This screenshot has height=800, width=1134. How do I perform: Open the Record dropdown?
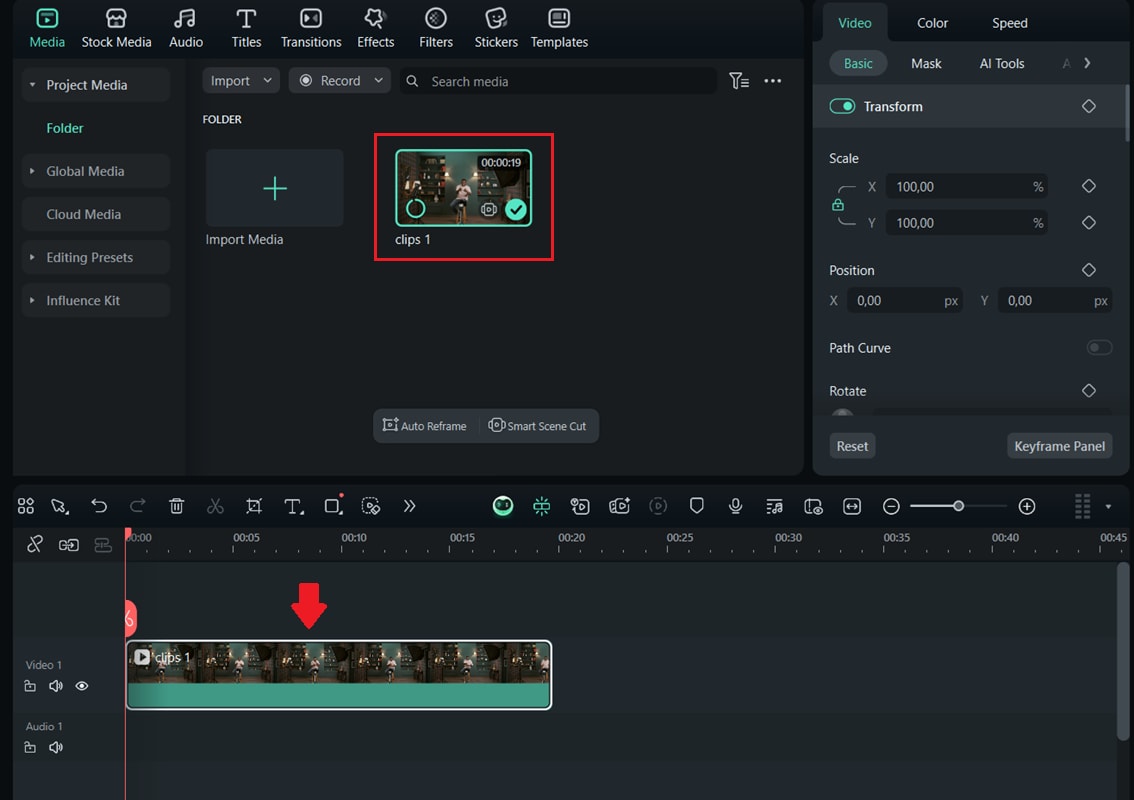click(339, 81)
